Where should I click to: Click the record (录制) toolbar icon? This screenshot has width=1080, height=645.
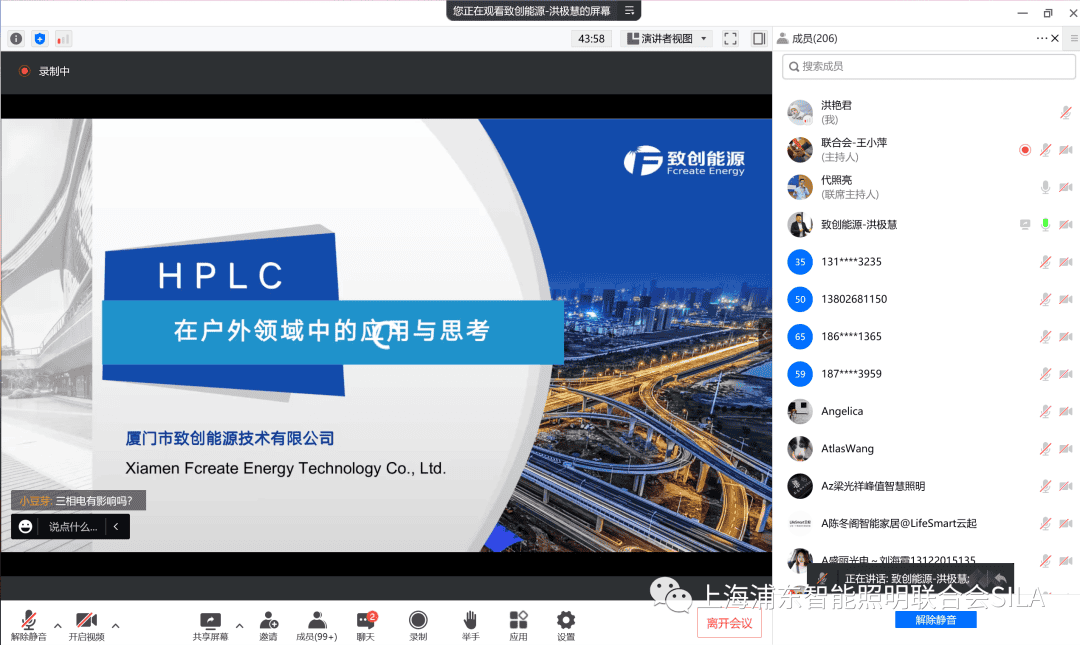418,621
